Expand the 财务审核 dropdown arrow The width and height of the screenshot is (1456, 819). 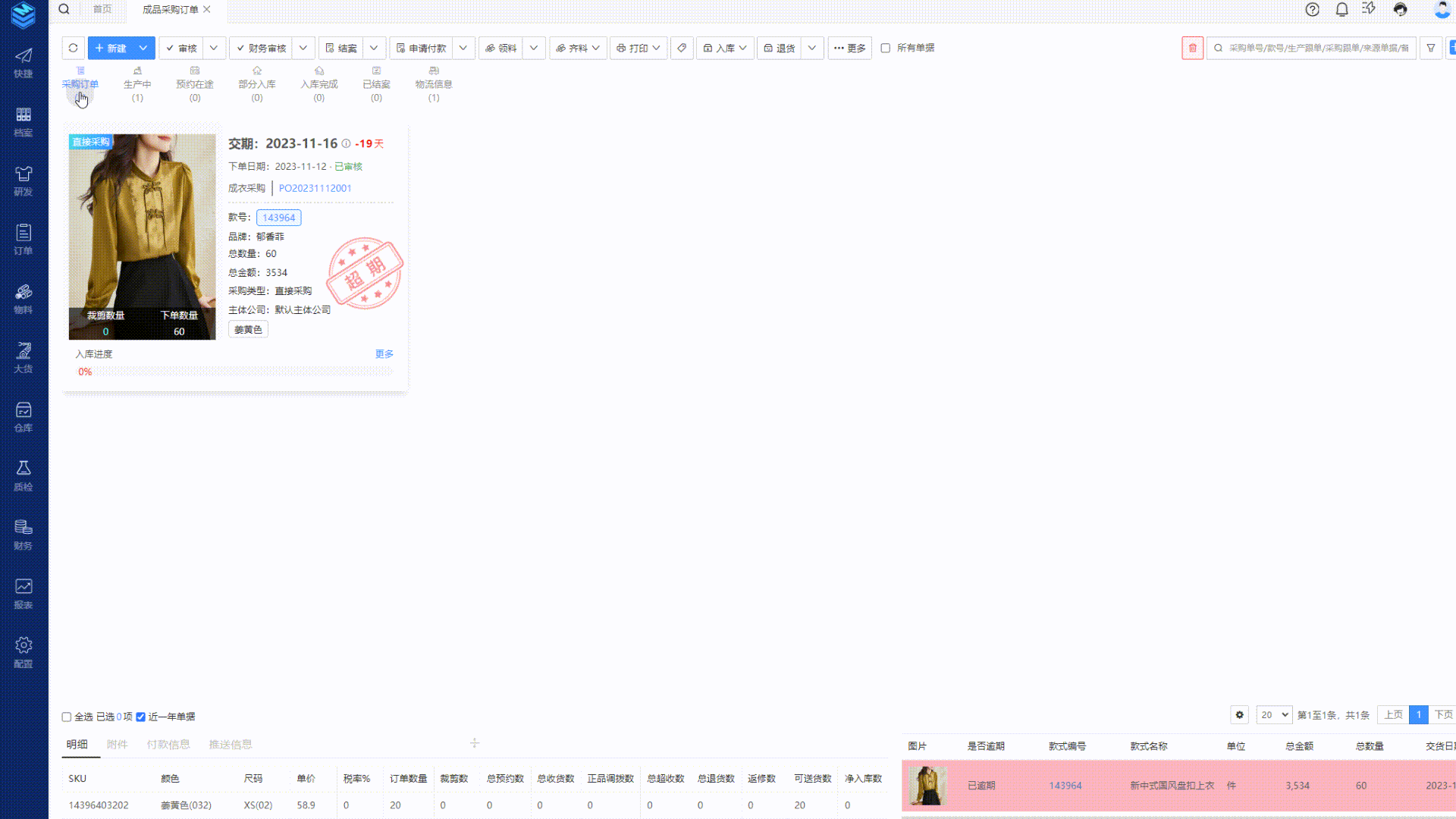pyautogui.click(x=303, y=48)
